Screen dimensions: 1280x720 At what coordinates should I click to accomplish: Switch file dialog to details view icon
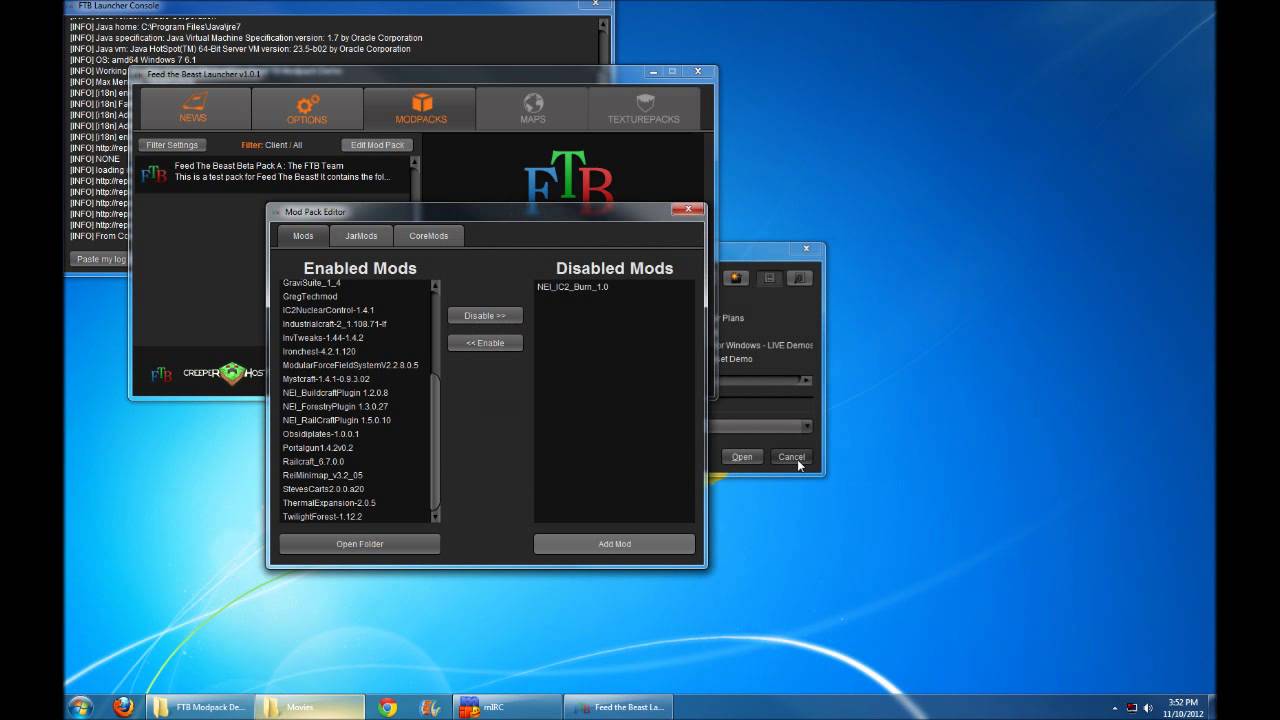(799, 278)
